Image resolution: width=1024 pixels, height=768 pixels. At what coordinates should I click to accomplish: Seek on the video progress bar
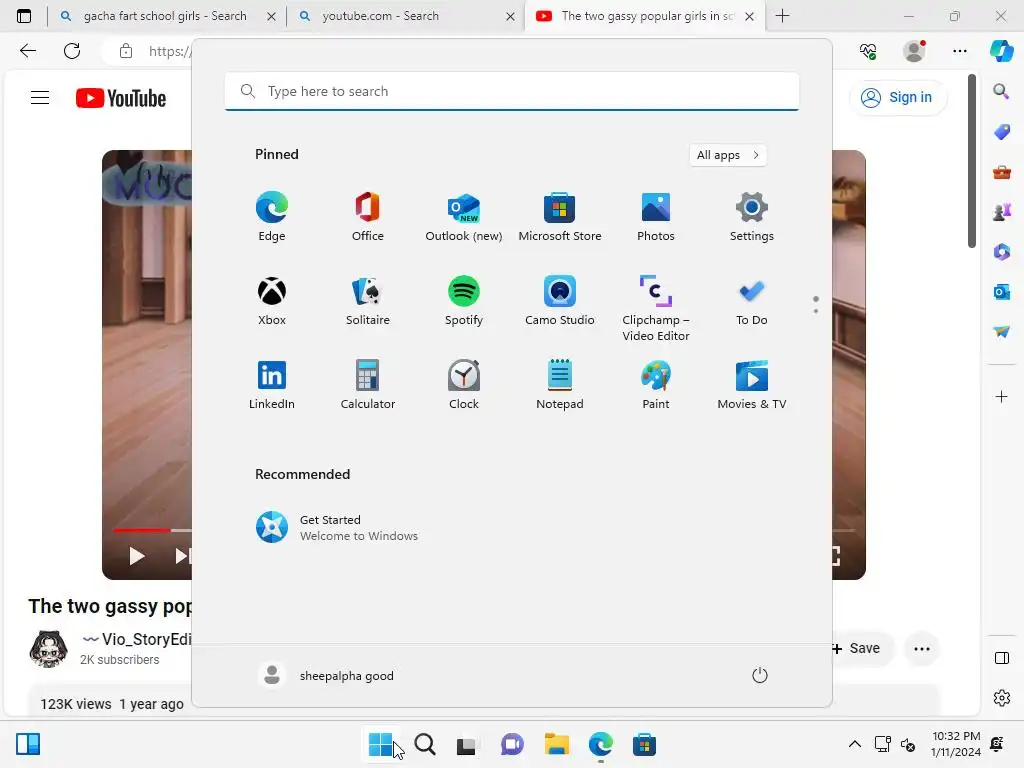point(152,530)
